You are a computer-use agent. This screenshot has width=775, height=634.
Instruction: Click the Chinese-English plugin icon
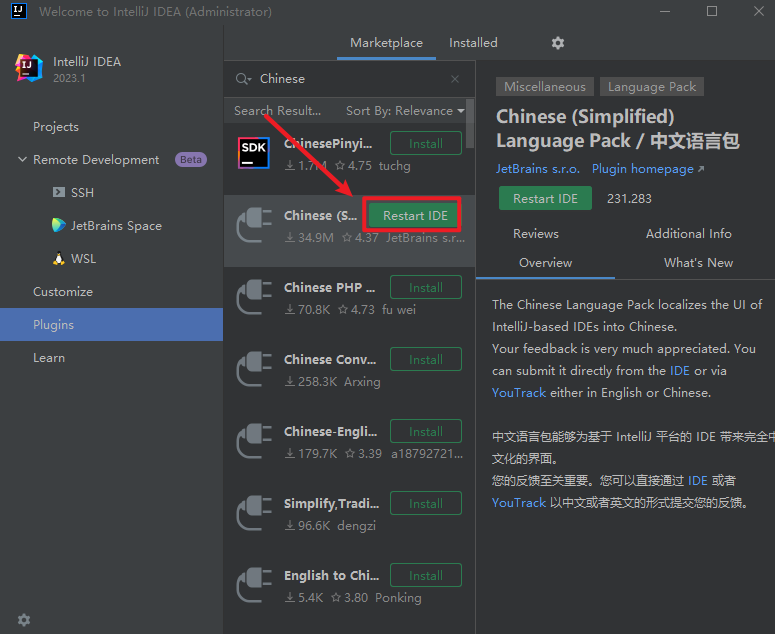254,441
